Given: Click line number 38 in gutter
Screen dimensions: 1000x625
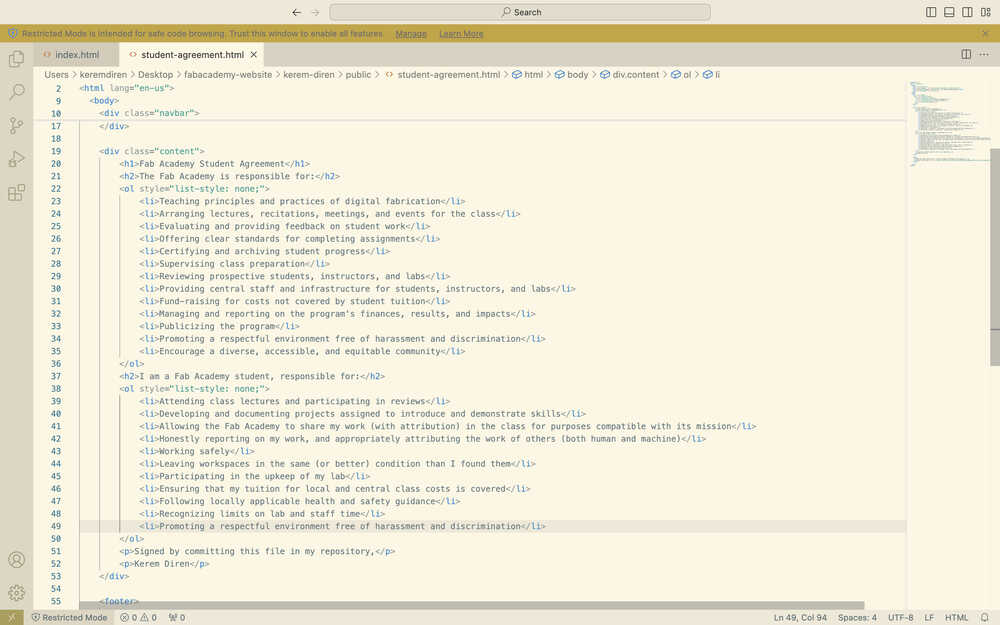Looking at the screenshot, I should [x=56, y=388].
